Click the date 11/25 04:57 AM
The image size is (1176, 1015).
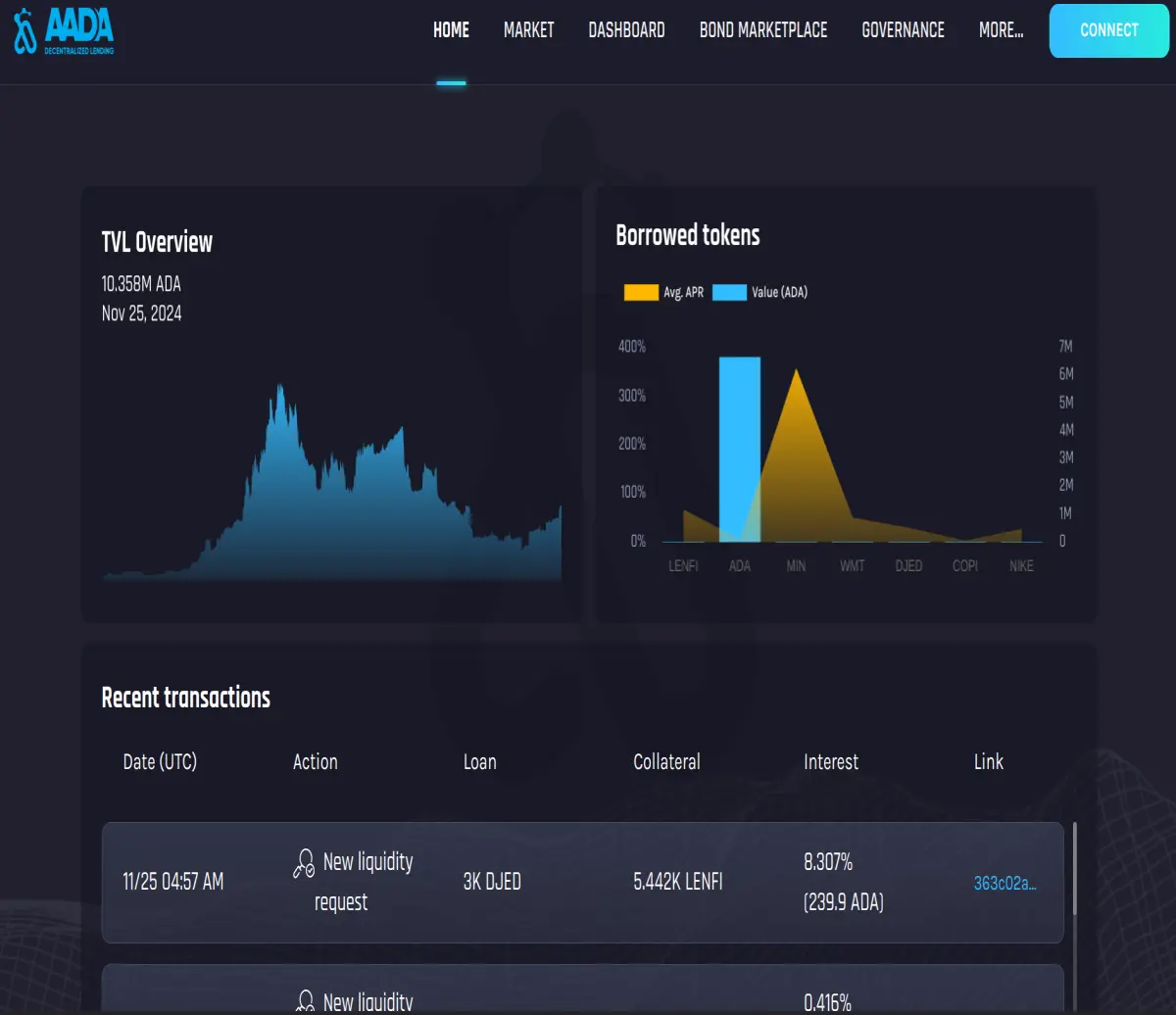173,882
